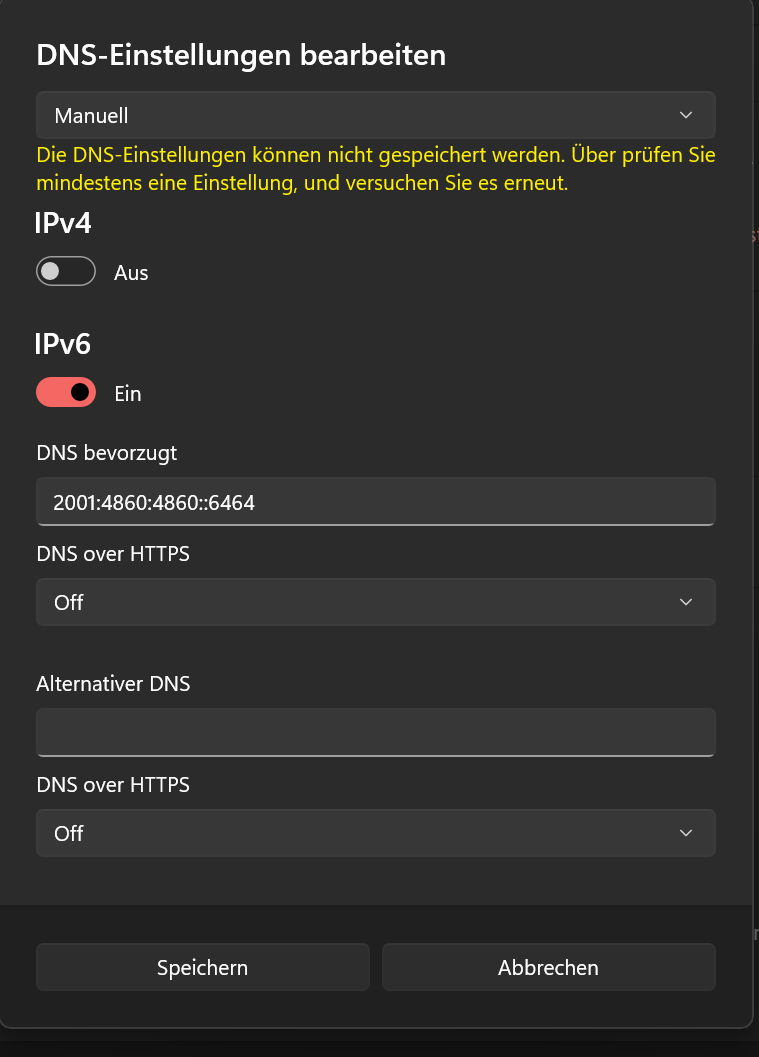The height and width of the screenshot is (1057, 759).
Task: Click the Abbrechen button
Action: 548,967
